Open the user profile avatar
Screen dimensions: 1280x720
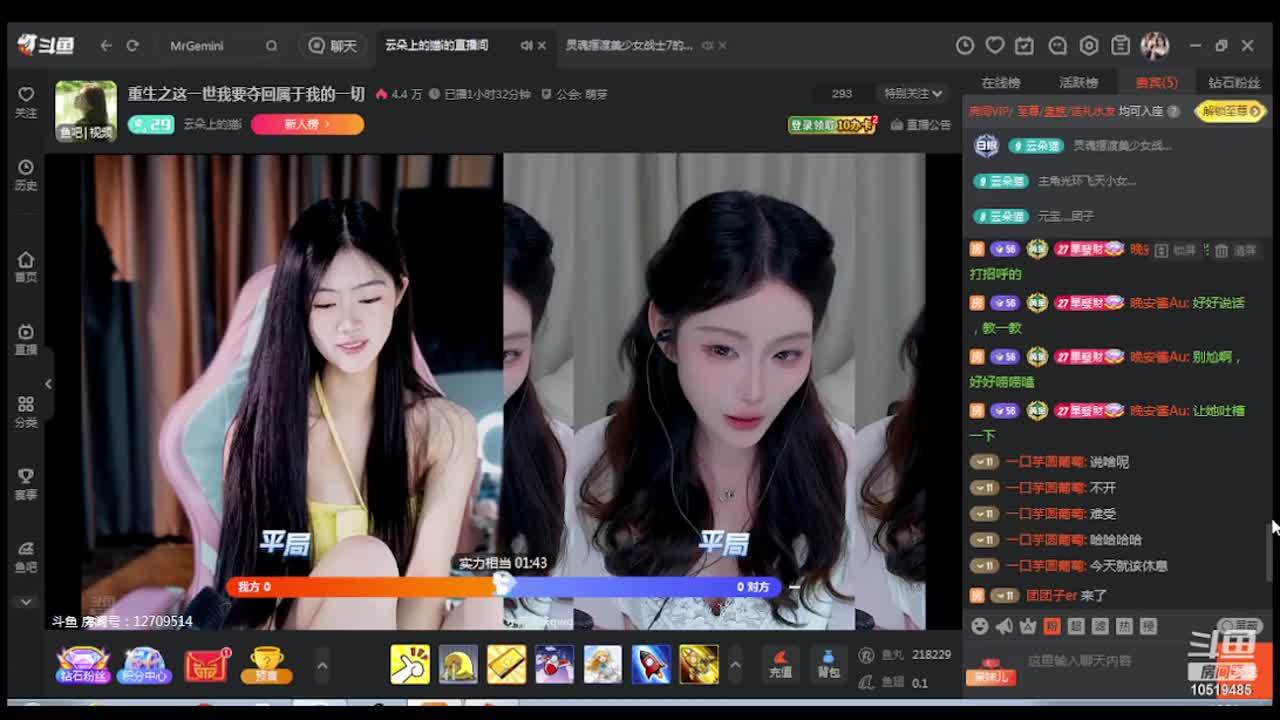[x=1155, y=45]
